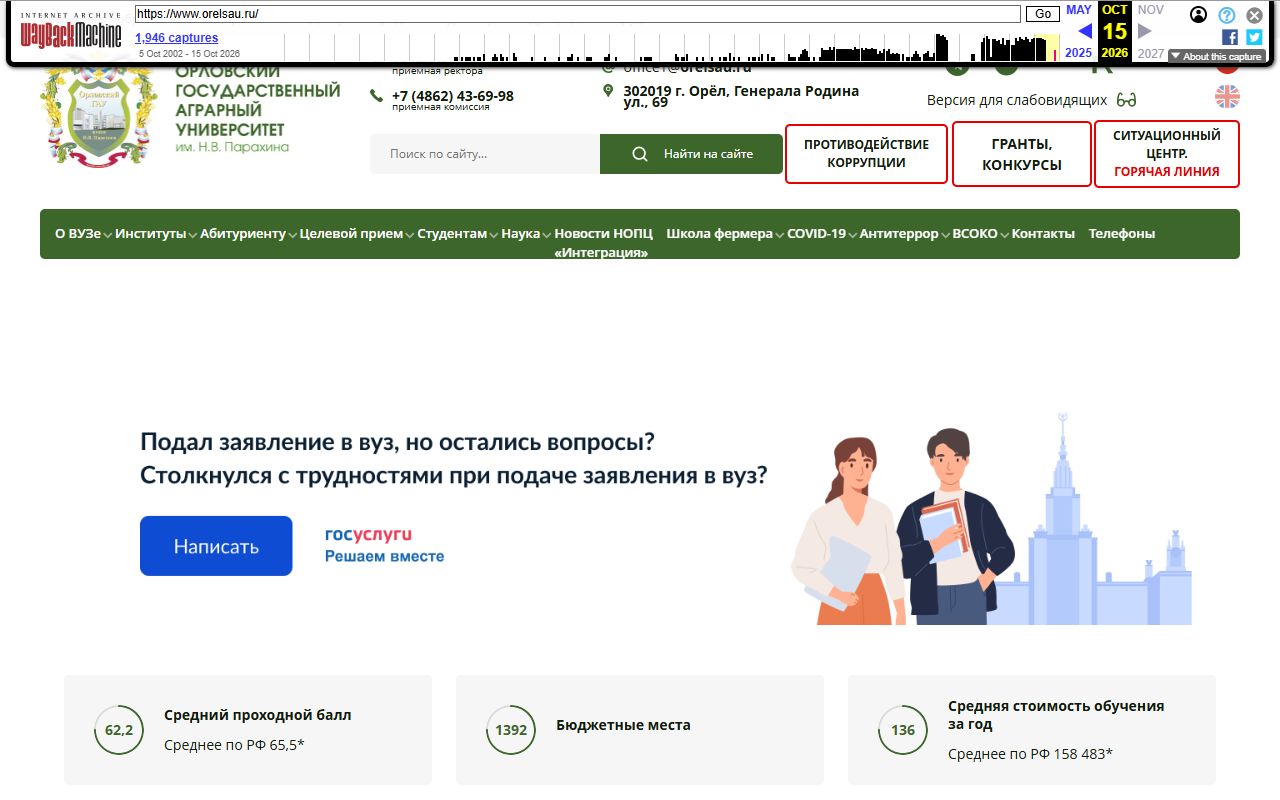This screenshot has width=1280, height=800.
Task: Click the Версия для слабовидящих link
Action: click(1017, 100)
